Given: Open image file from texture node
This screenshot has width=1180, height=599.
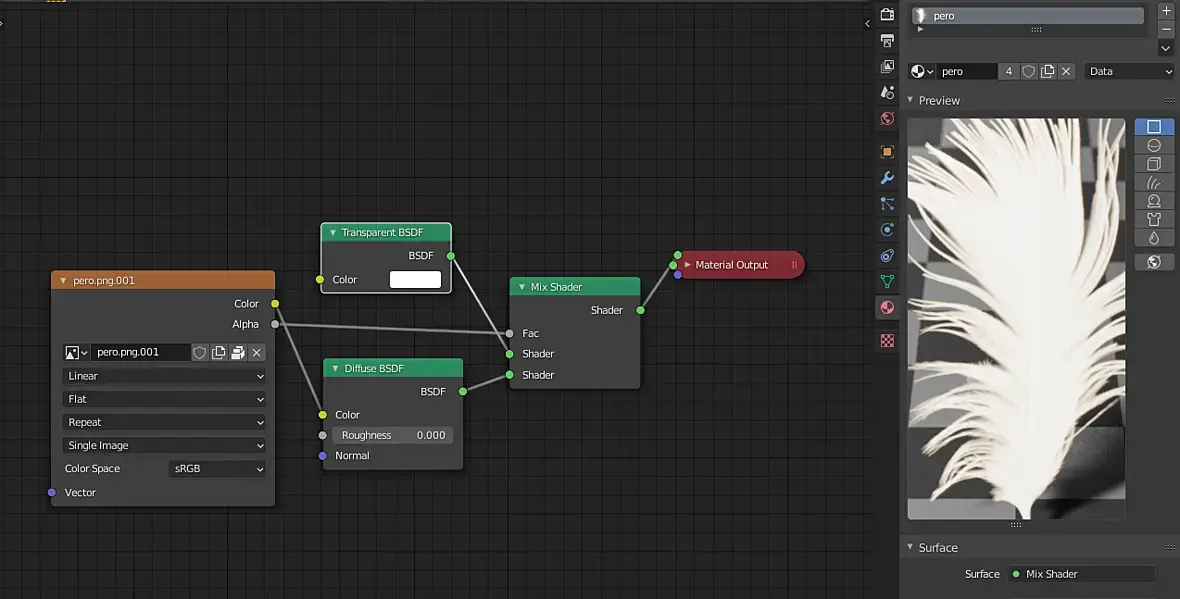Looking at the screenshot, I should [238, 352].
